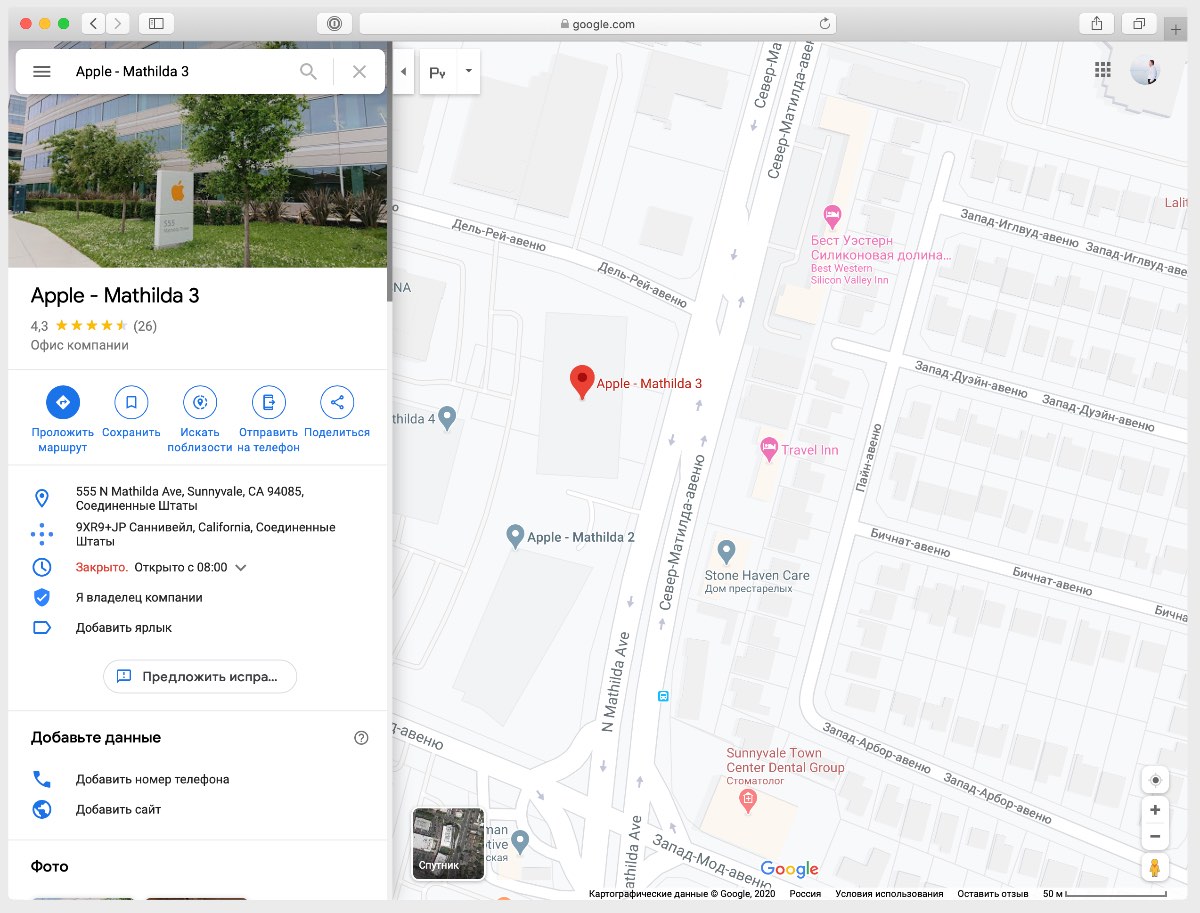Click the show my location button

point(1155,780)
